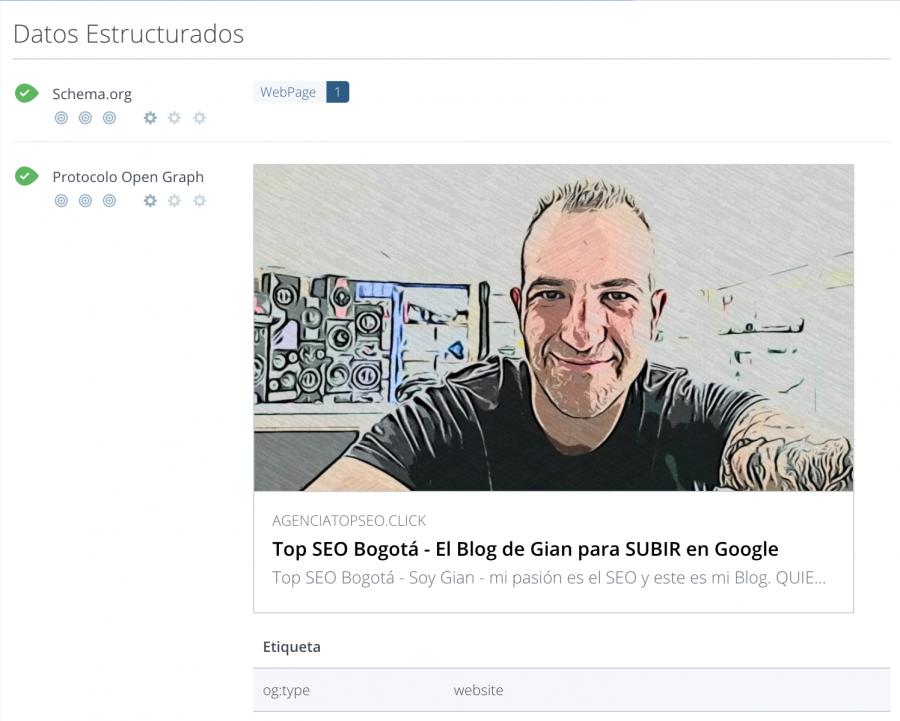Select middle gear icon under Protocolo Open Graph
The width and height of the screenshot is (900, 721).
[x=174, y=201]
